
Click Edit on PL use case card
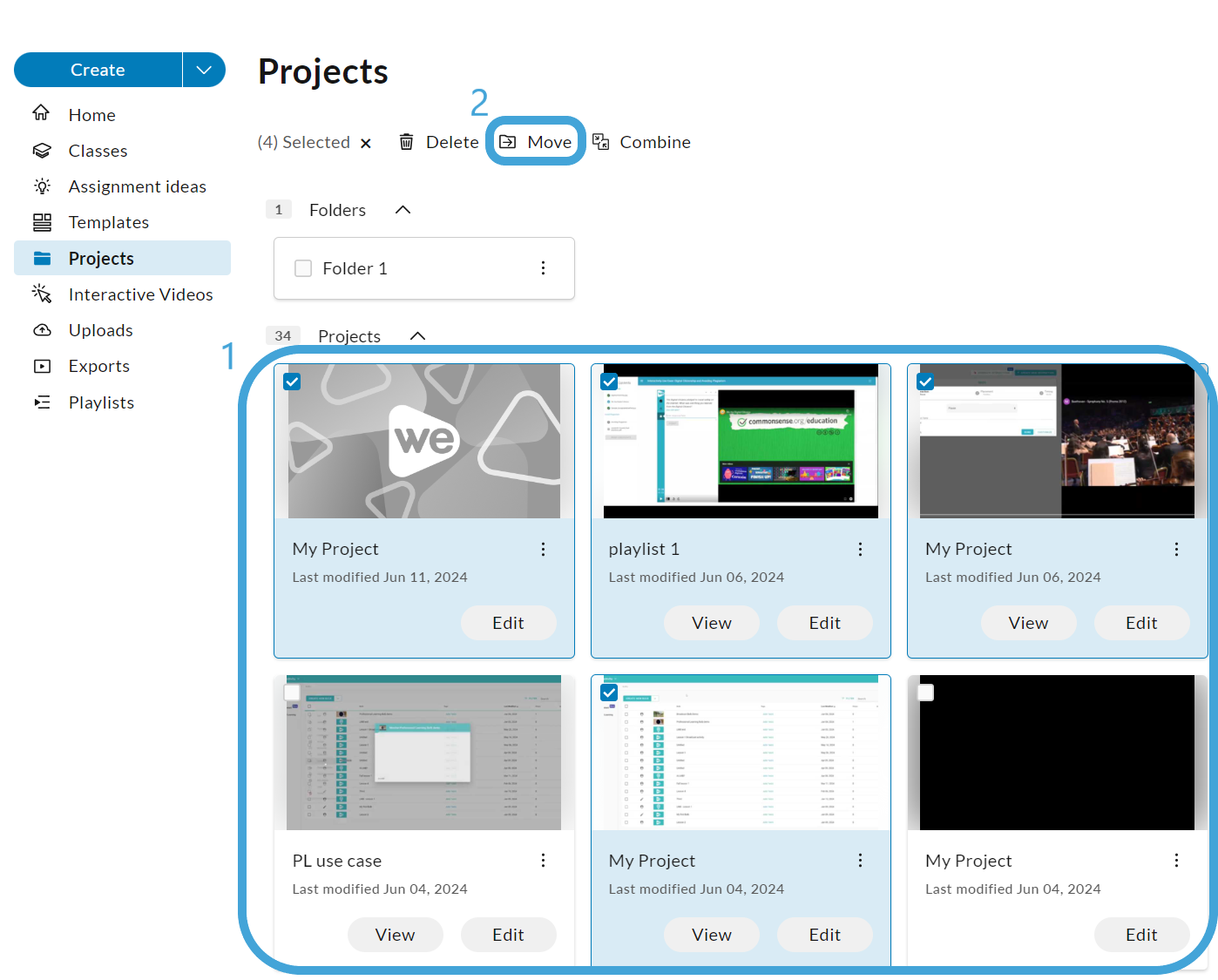pyautogui.click(x=508, y=935)
